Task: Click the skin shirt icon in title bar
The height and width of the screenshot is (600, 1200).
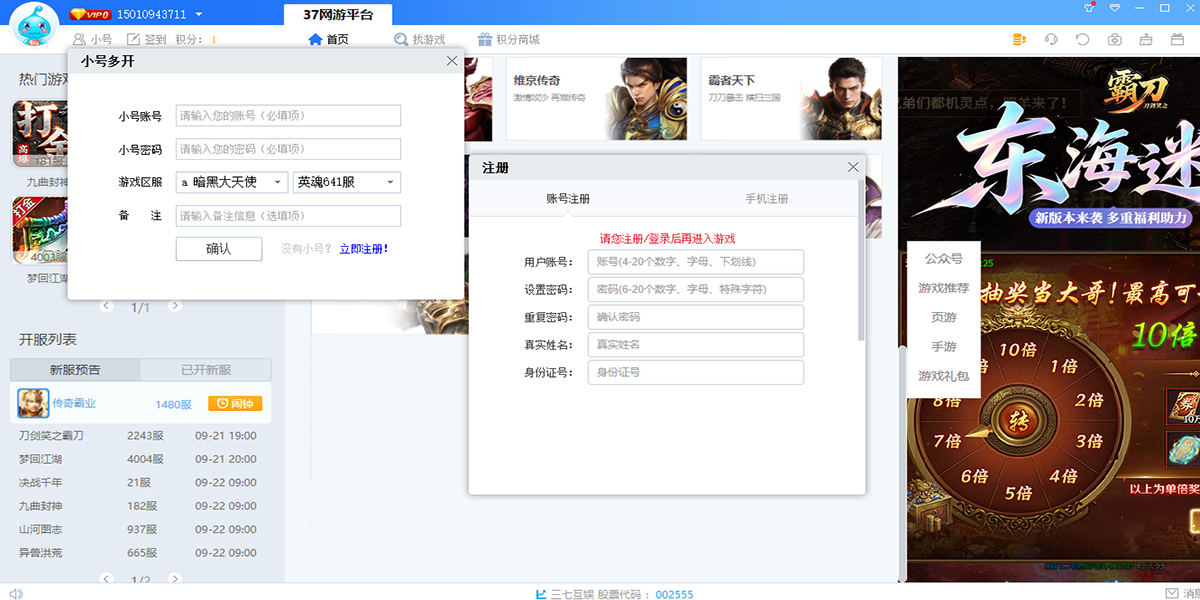Action: point(1090,8)
